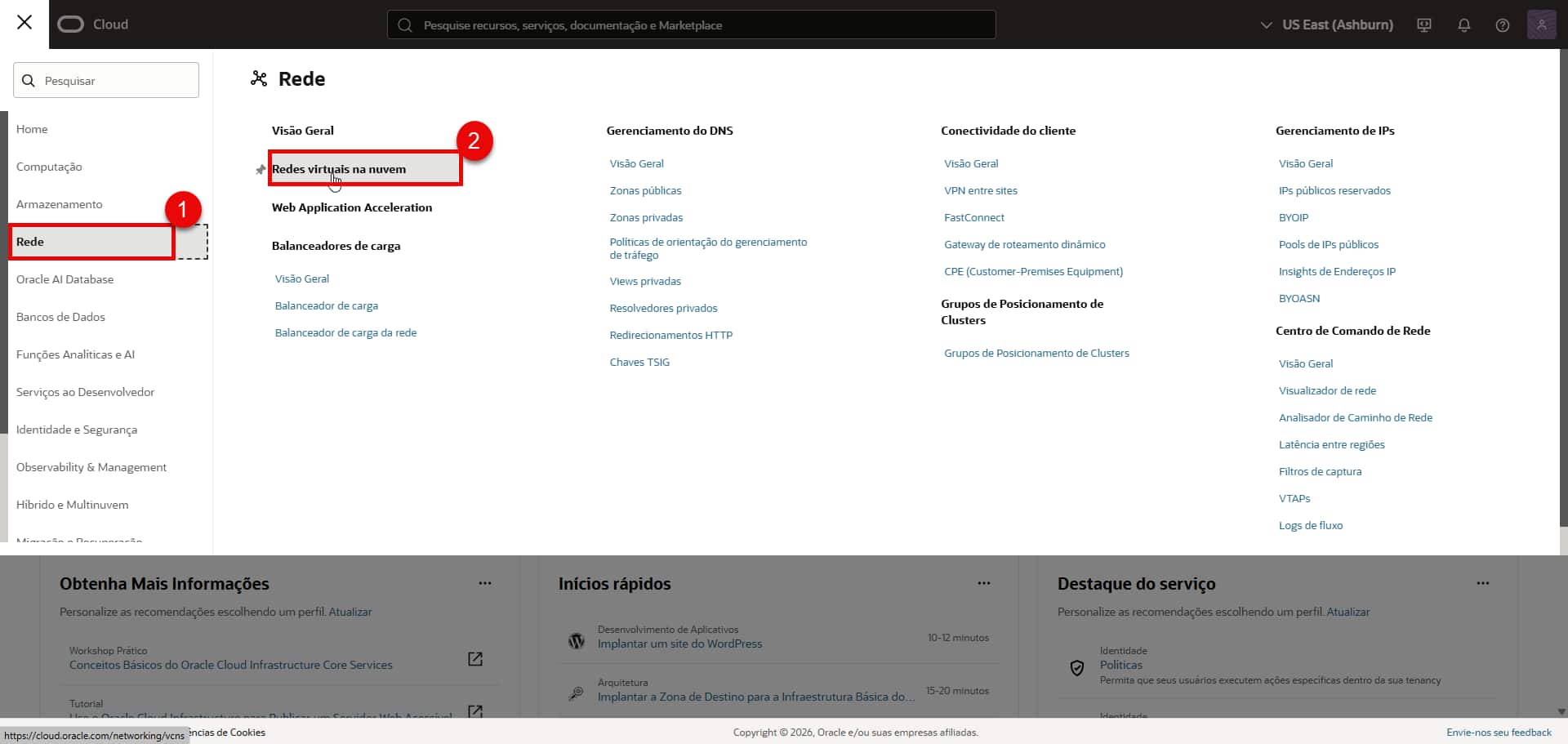Open the notifications bell
This screenshot has width=1568, height=744.
[1464, 25]
